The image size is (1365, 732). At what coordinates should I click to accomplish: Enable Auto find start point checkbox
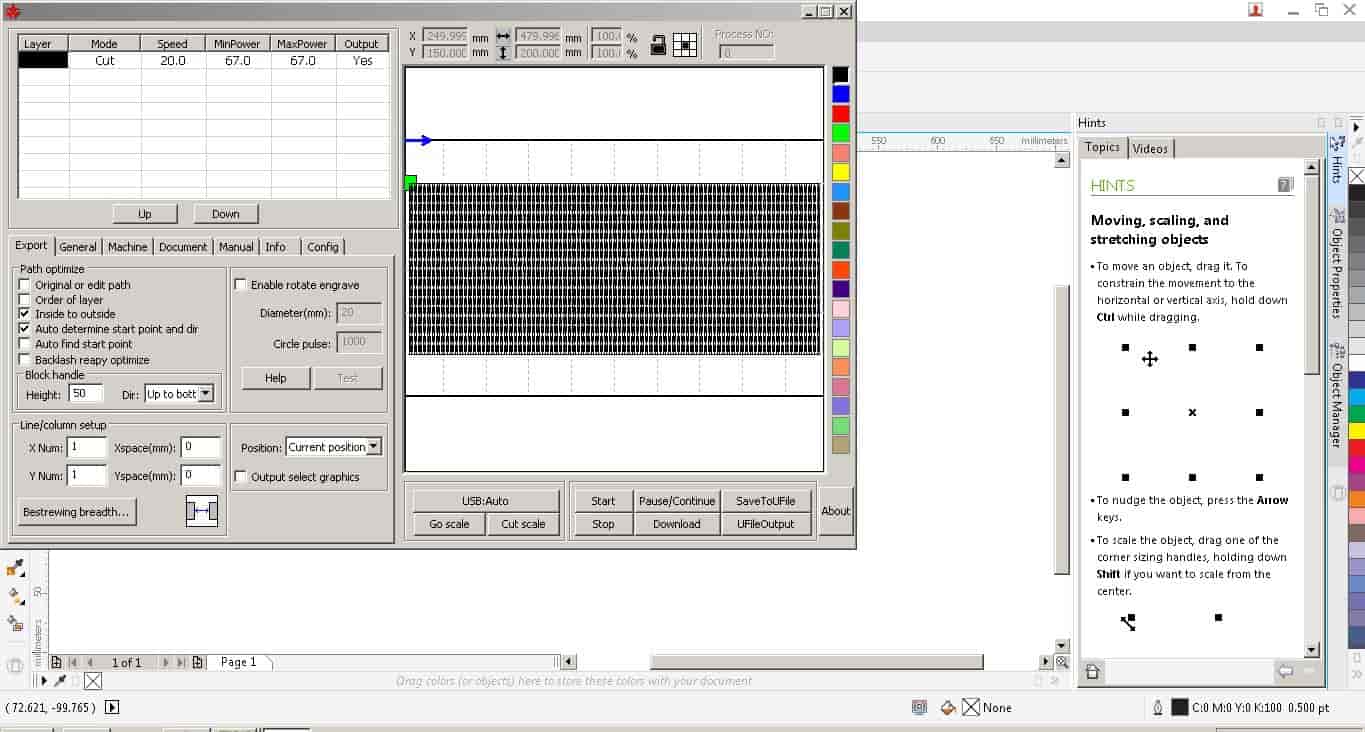25,344
